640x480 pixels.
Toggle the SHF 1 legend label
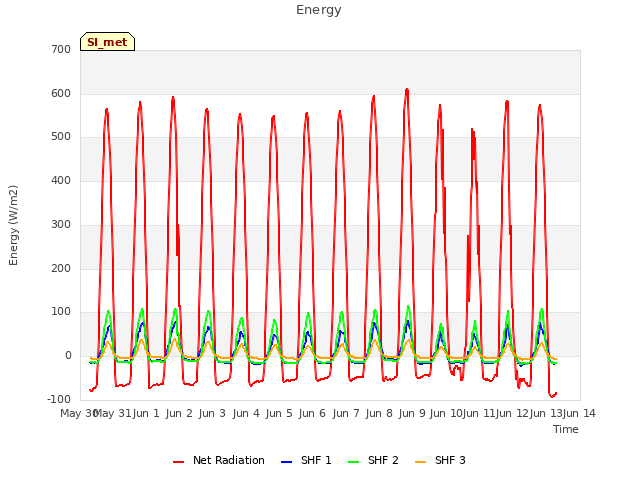click(316, 460)
